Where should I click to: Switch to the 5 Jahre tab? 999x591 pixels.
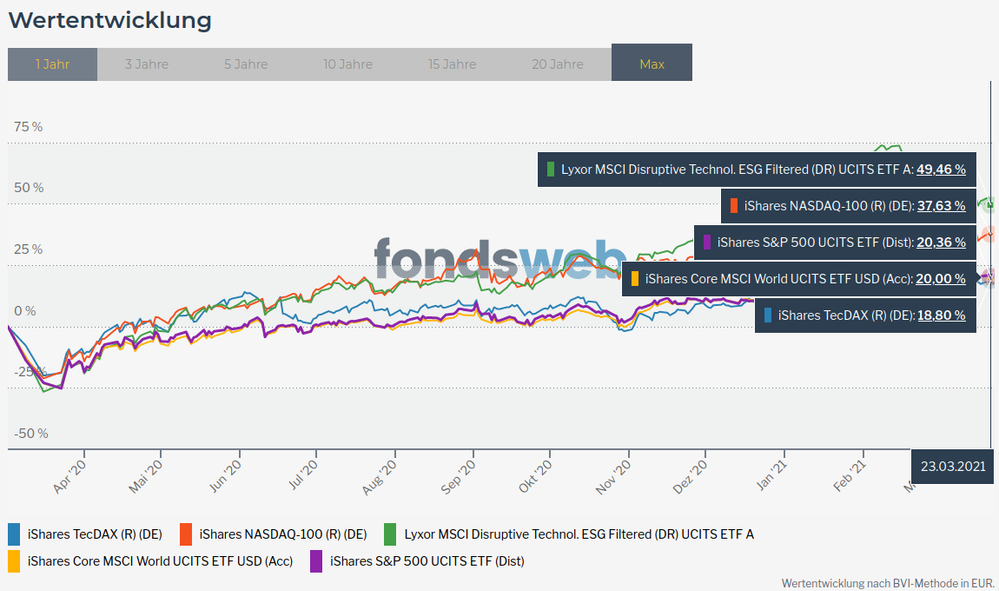click(245, 64)
